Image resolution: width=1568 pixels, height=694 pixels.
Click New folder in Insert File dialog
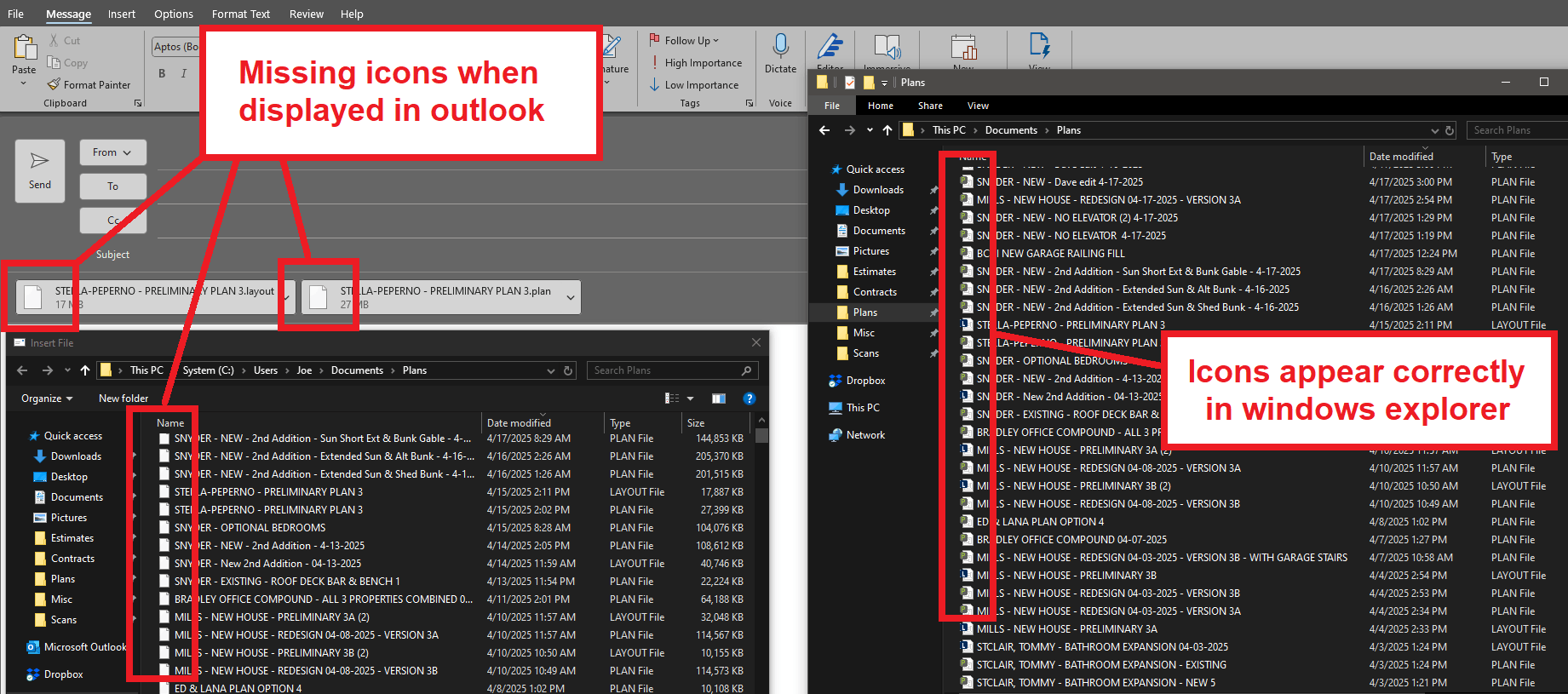tap(123, 399)
